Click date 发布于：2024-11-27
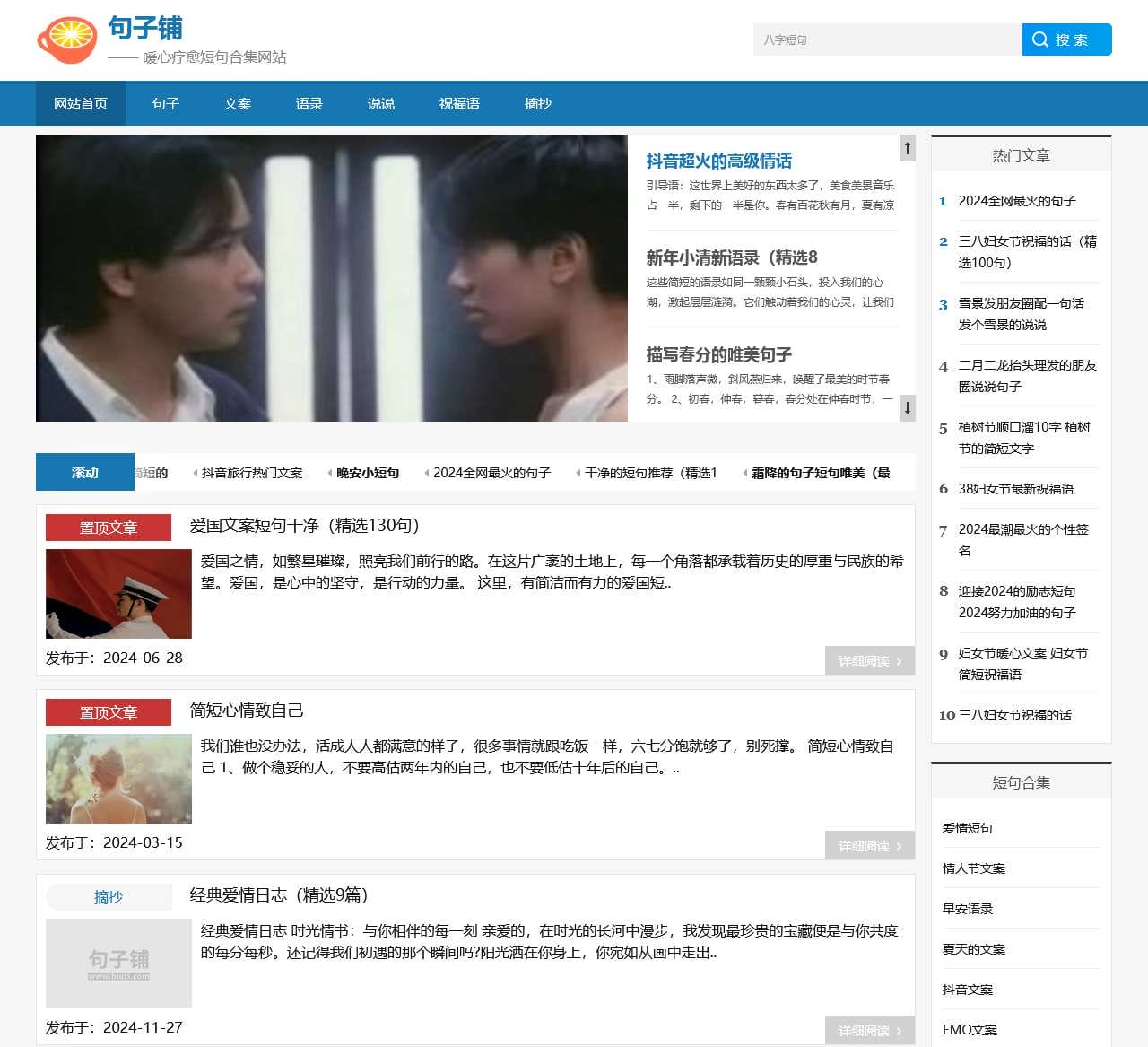This screenshot has height=1047, width=1148. click(114, 1027)
